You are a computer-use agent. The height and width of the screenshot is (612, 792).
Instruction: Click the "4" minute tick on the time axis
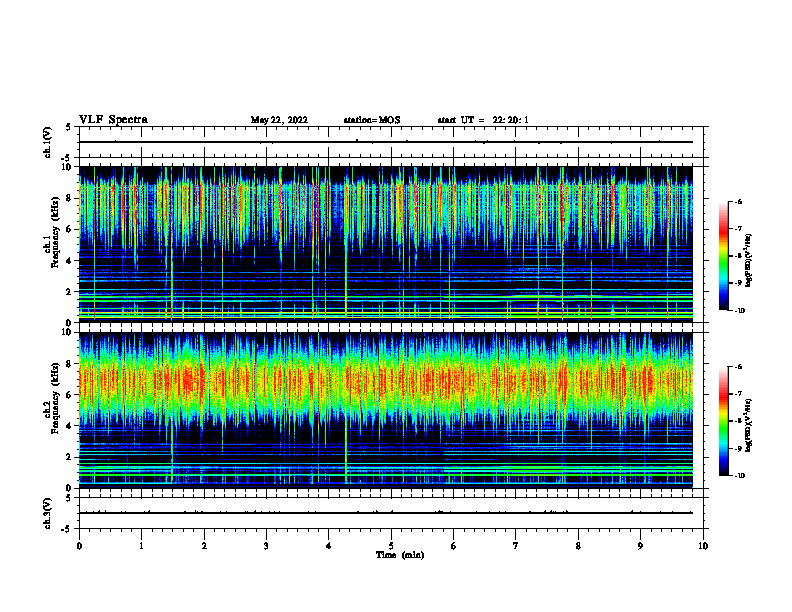(329, 546)
